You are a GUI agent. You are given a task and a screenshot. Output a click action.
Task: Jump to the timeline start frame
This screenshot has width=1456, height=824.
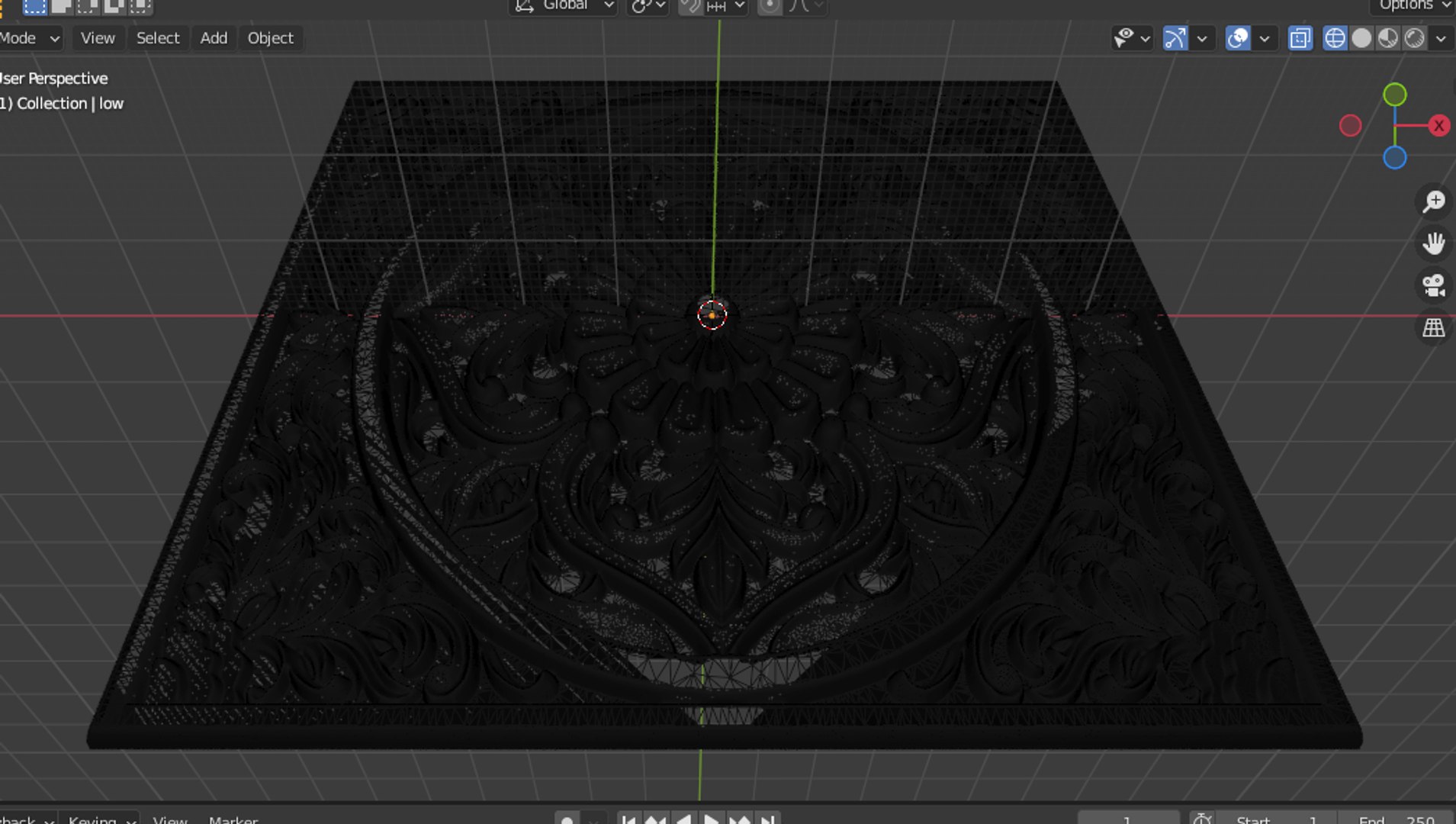click(x=628, y=819)
